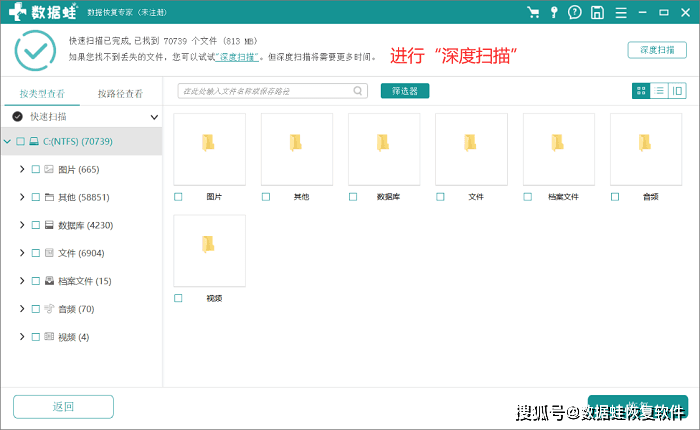The width and height of the screenshot is (700, 430).
Task: Click the 返回 back button
Action: pos(63,406)
